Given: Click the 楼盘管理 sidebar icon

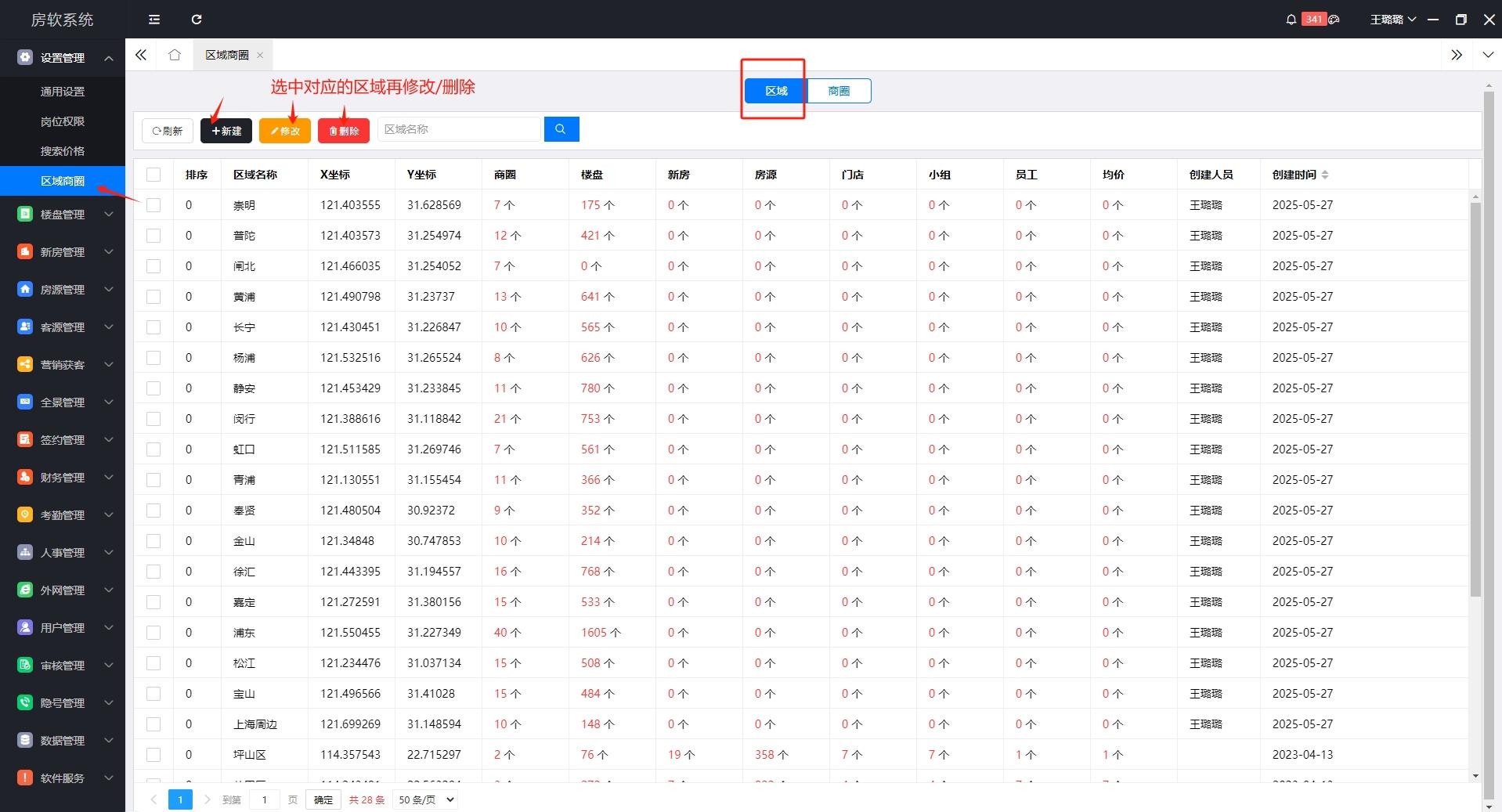Looking at the screenshot, I should pyautogui.click(x=25, y=214).
